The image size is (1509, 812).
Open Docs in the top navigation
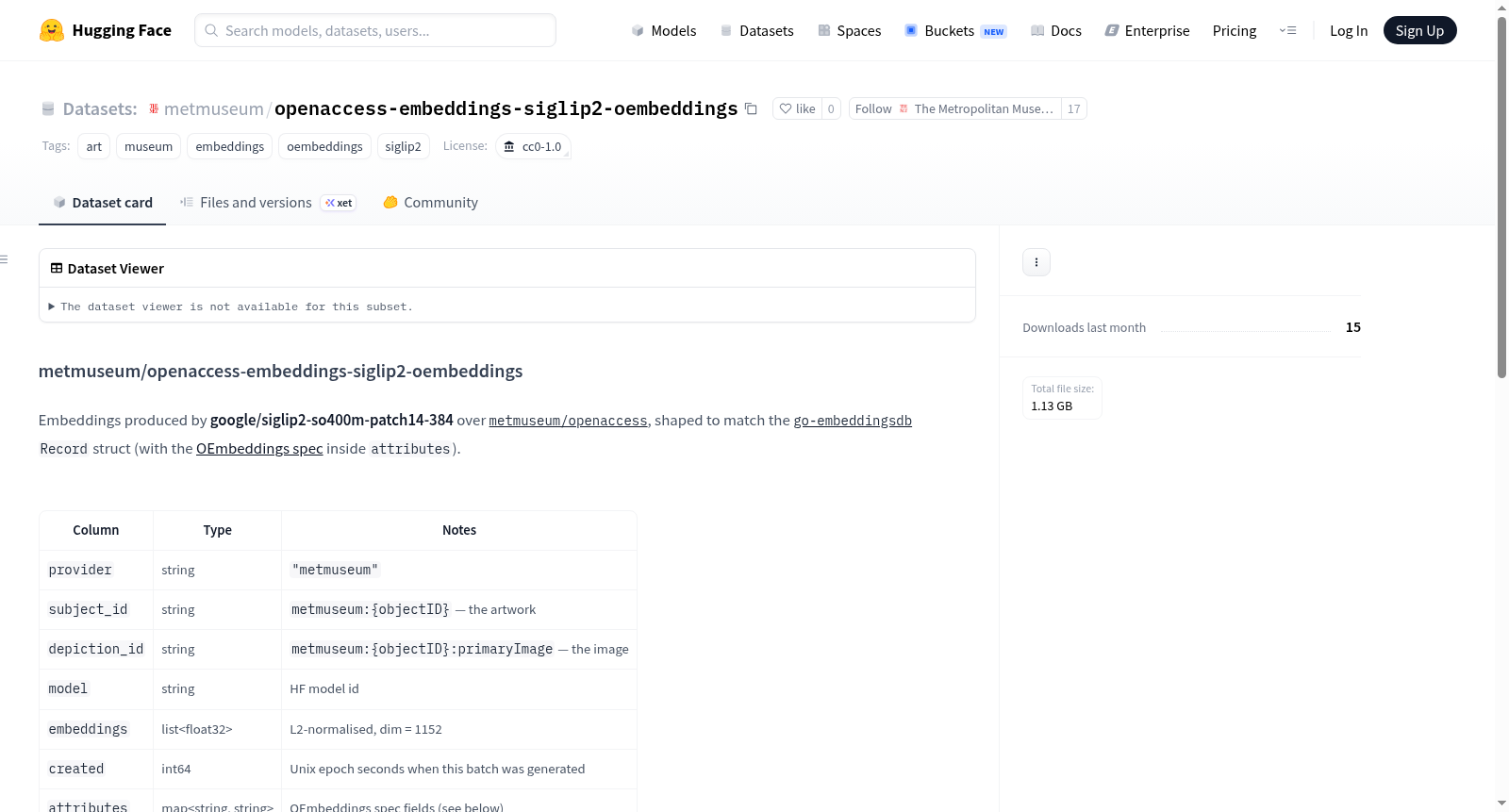pos(1056,30)
